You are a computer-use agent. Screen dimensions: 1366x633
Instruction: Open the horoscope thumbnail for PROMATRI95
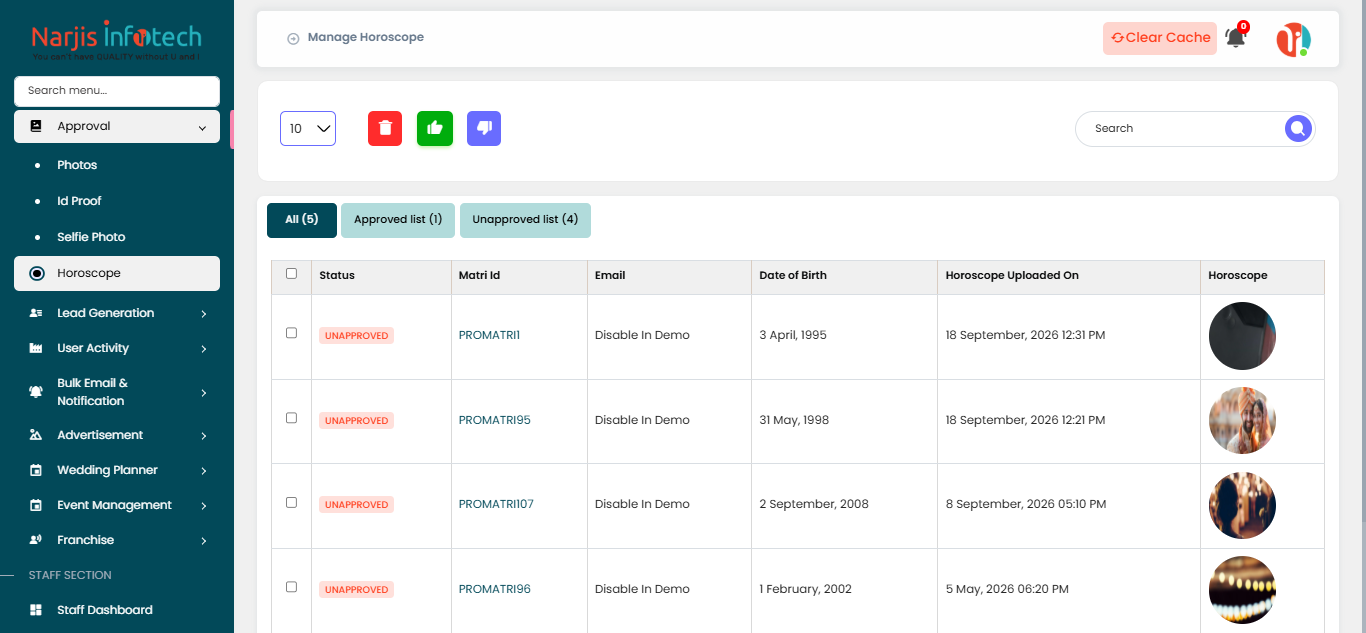1242,421
